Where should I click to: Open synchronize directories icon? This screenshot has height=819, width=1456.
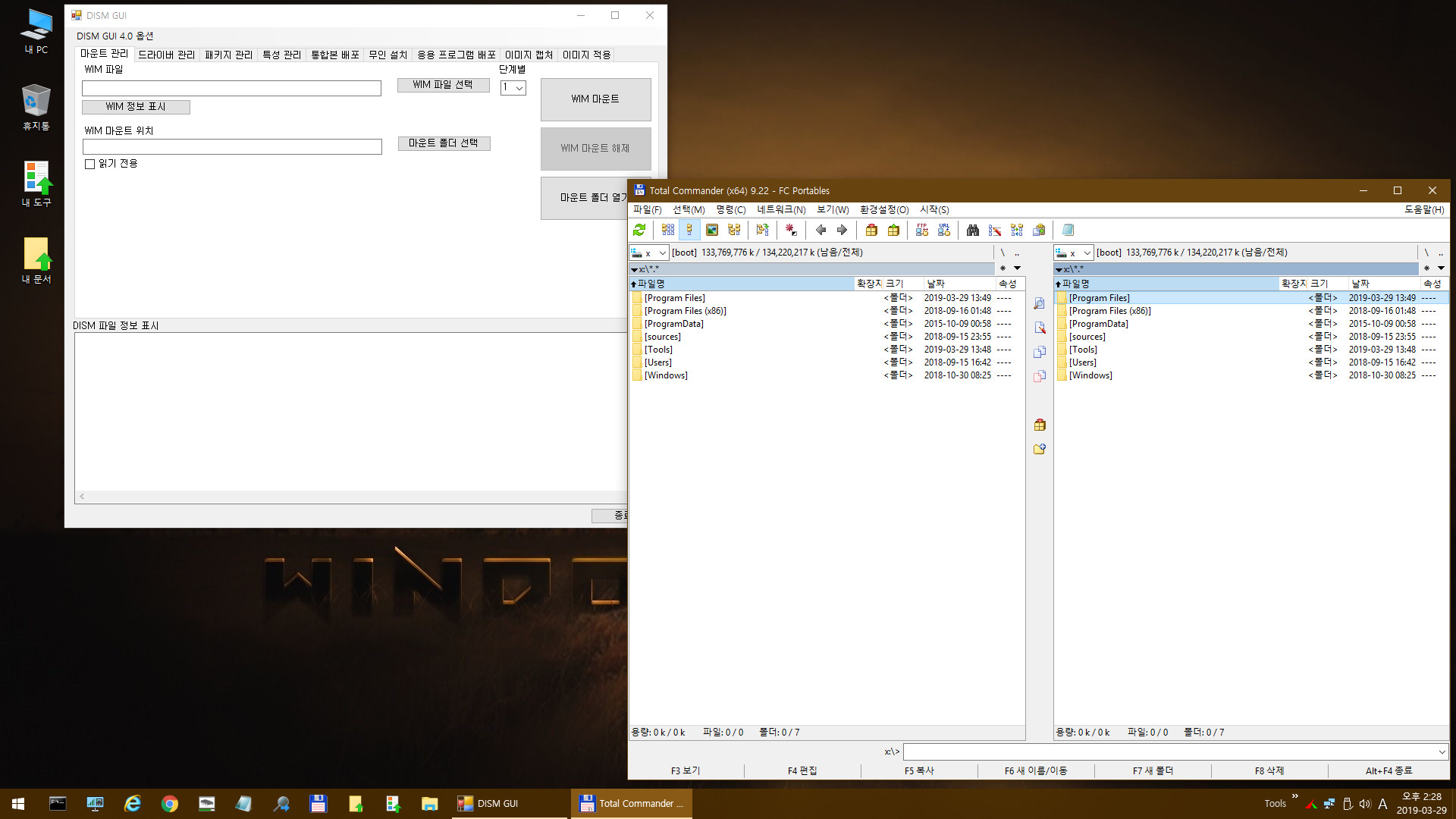(1017, 230)
